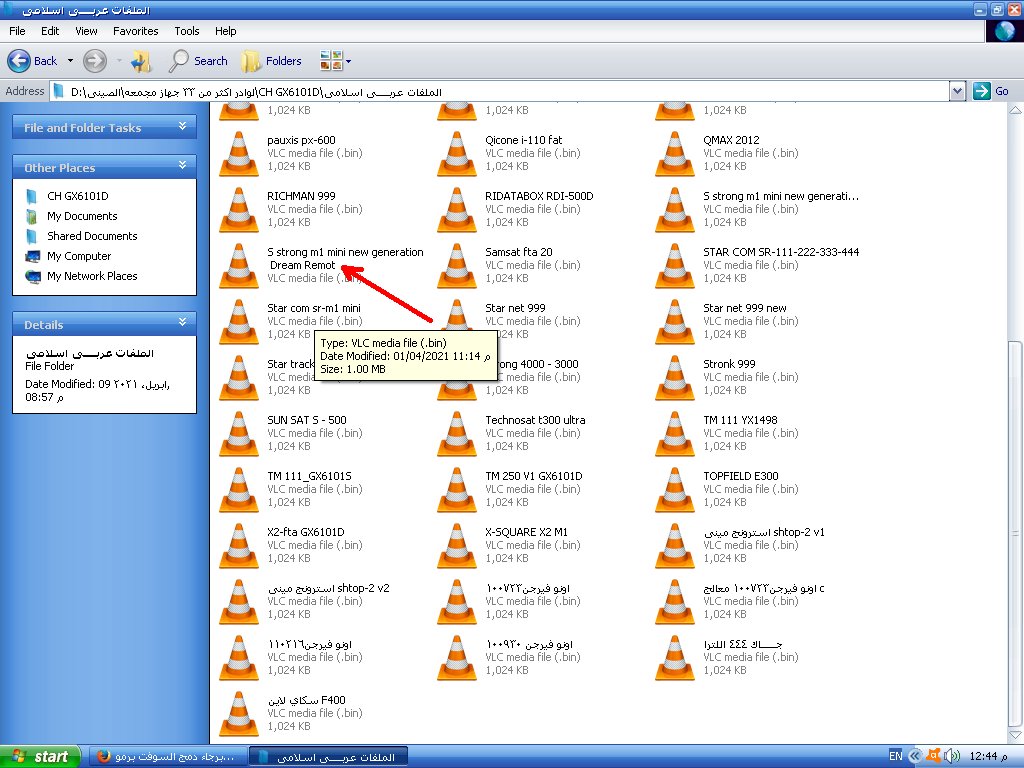Select the Stronk 999 file icon

click(675, 378)
